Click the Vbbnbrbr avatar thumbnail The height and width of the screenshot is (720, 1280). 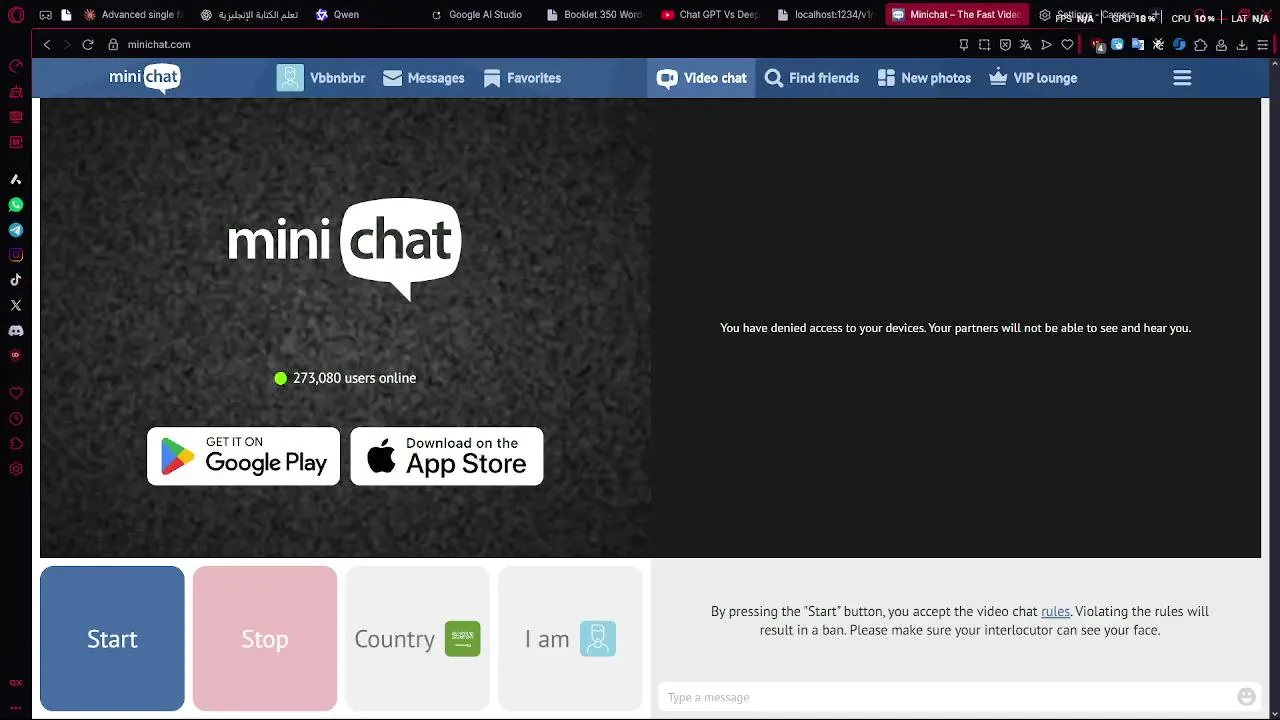coord(290,78)
